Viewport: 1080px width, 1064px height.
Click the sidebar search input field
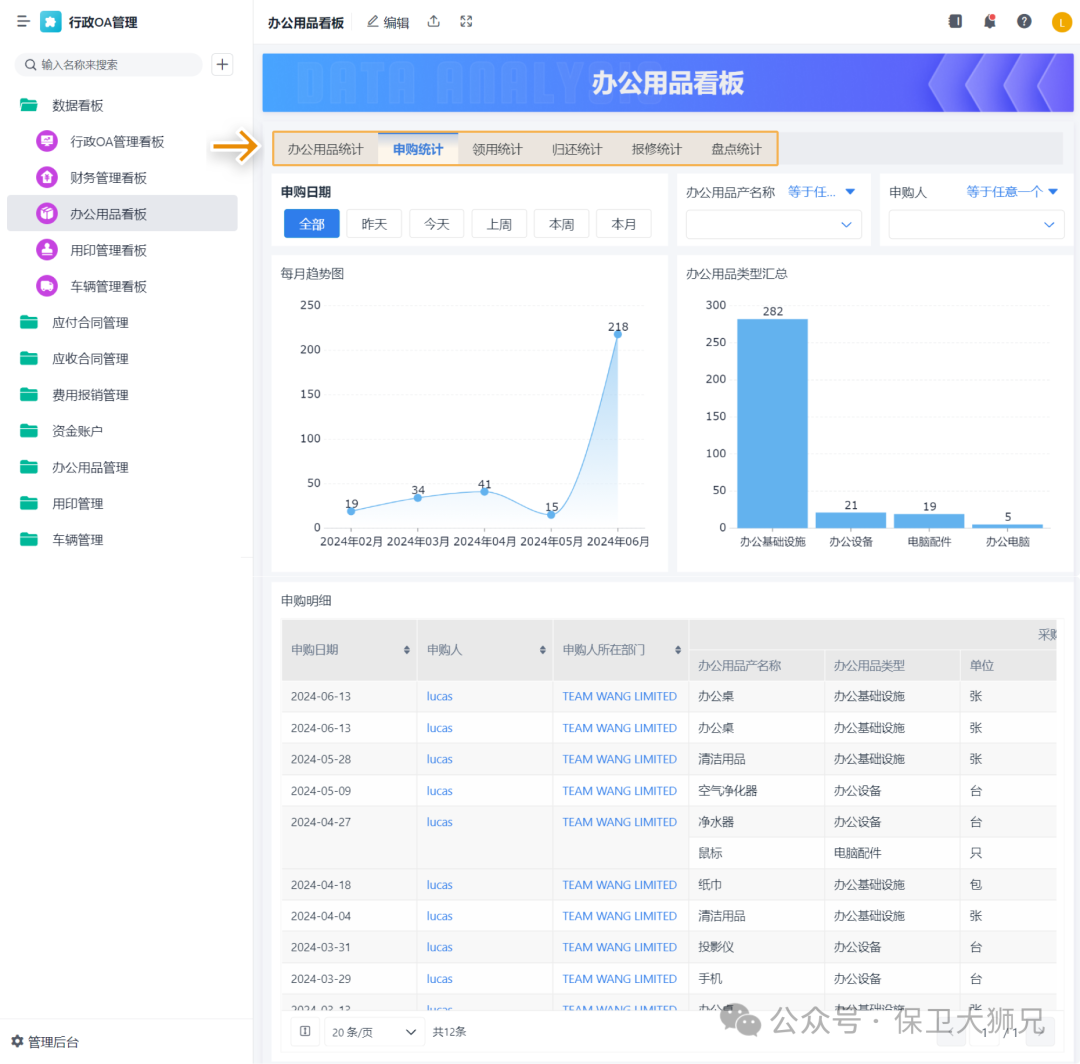tap(115, 64)
